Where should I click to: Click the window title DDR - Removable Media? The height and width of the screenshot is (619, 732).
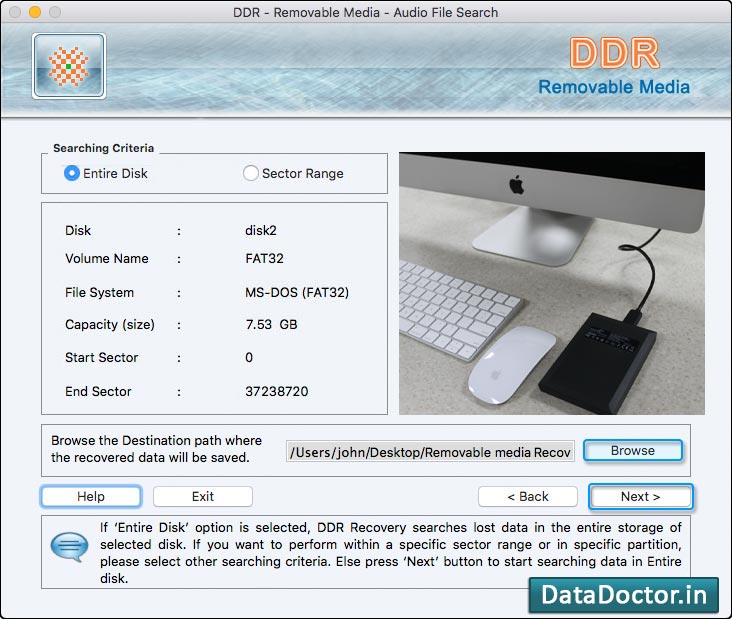[x=366, y=12]
